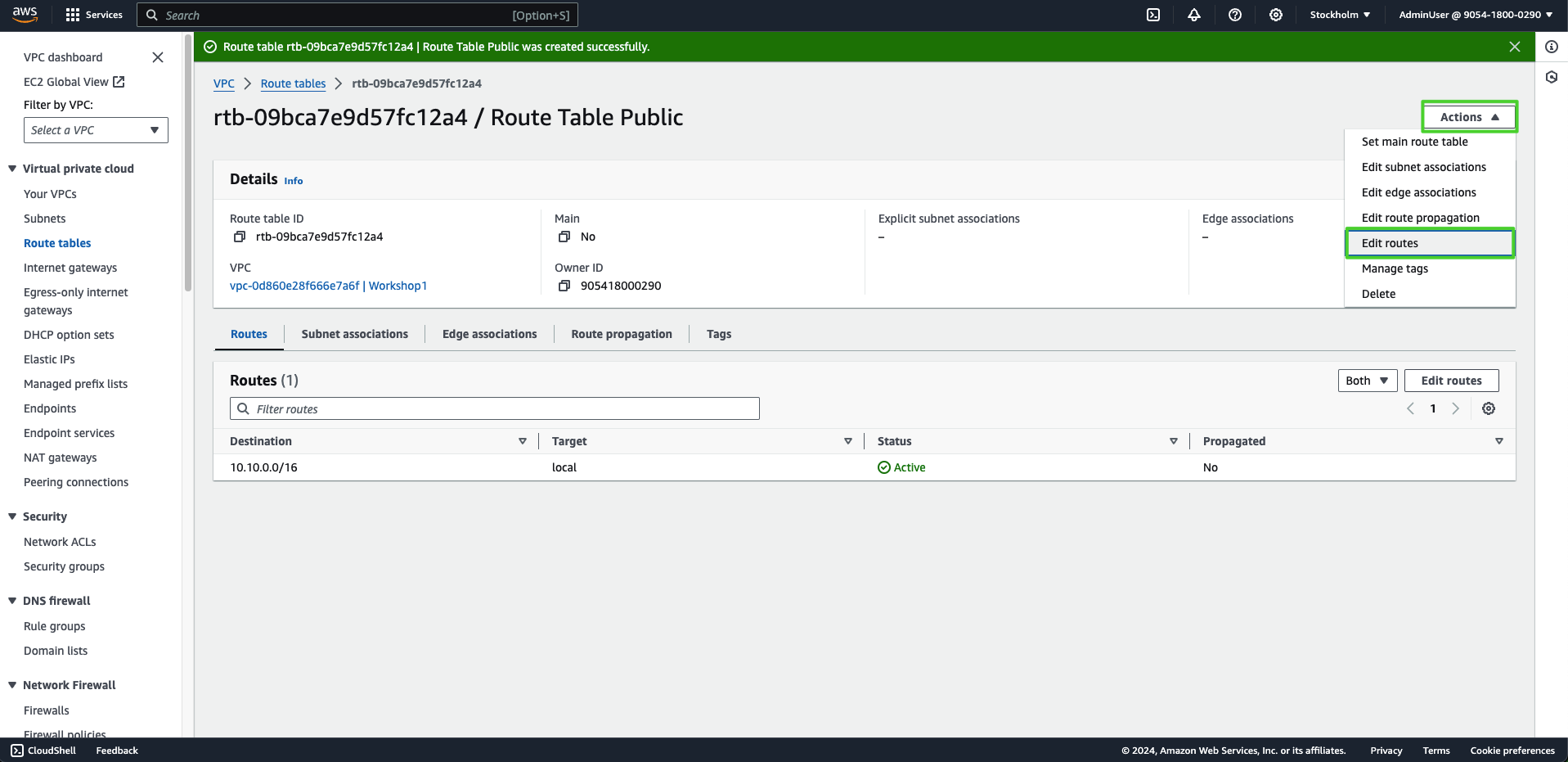
Task: Open the top bar settings gear
Action: 1276,15
